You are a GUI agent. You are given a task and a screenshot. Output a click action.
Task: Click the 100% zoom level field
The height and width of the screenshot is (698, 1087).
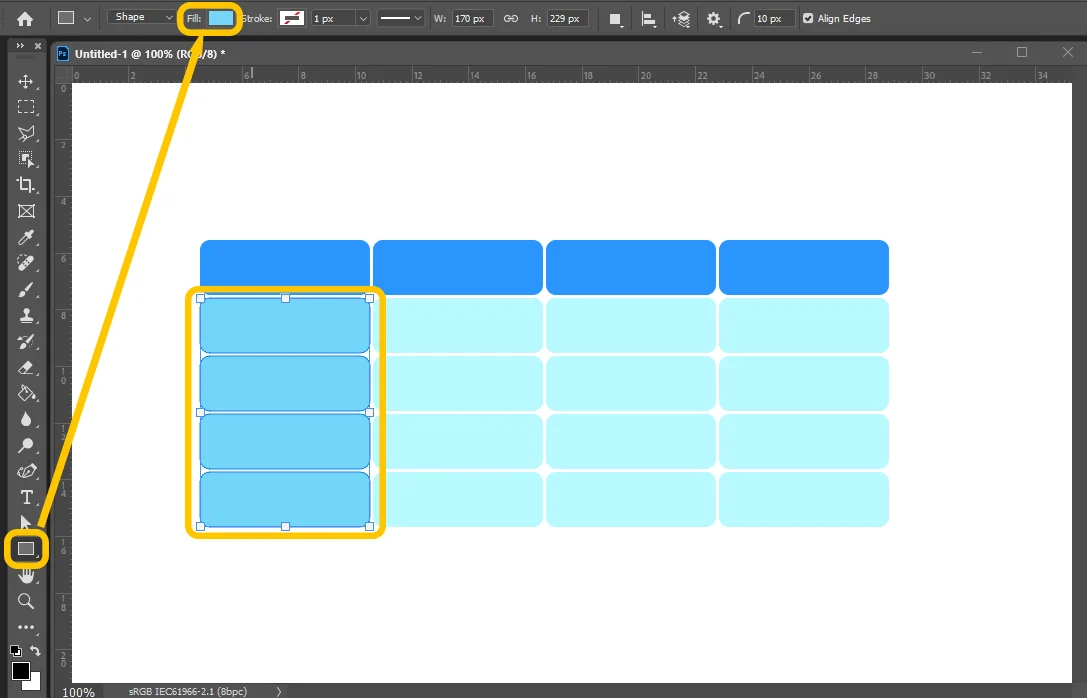[78, 692]
